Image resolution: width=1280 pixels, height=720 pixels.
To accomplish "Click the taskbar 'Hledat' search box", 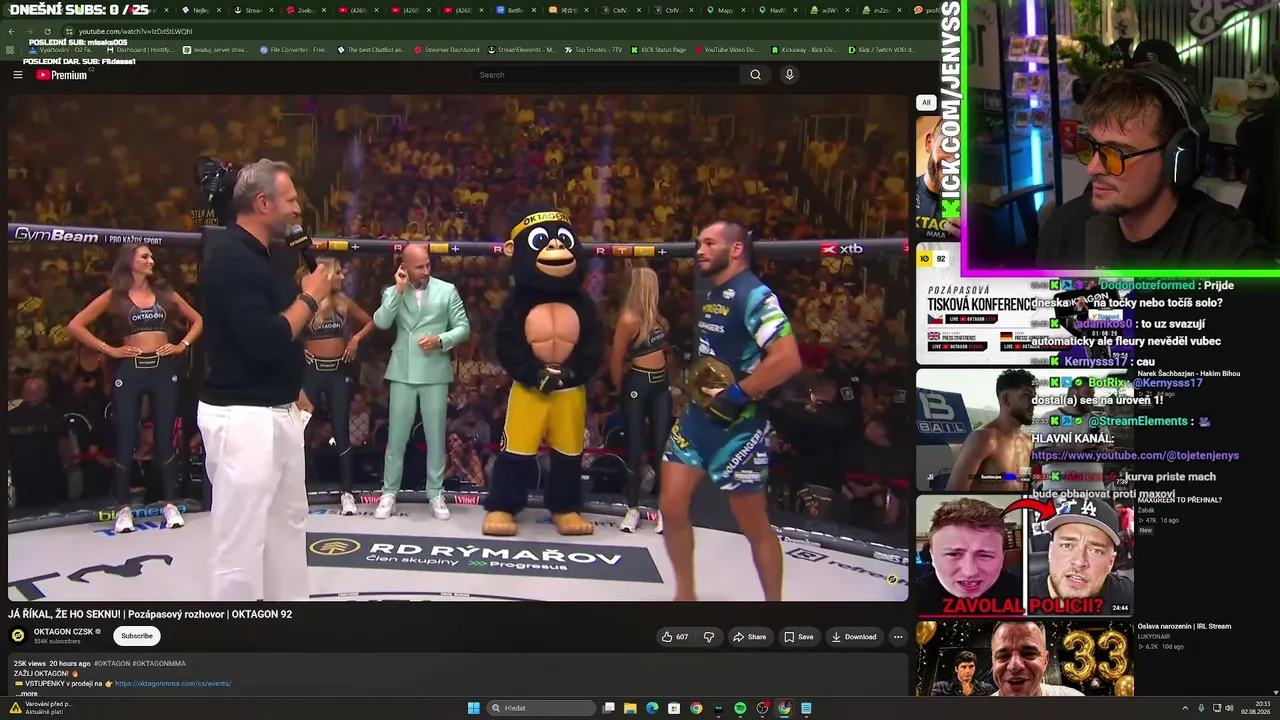I will coord(540,708).
